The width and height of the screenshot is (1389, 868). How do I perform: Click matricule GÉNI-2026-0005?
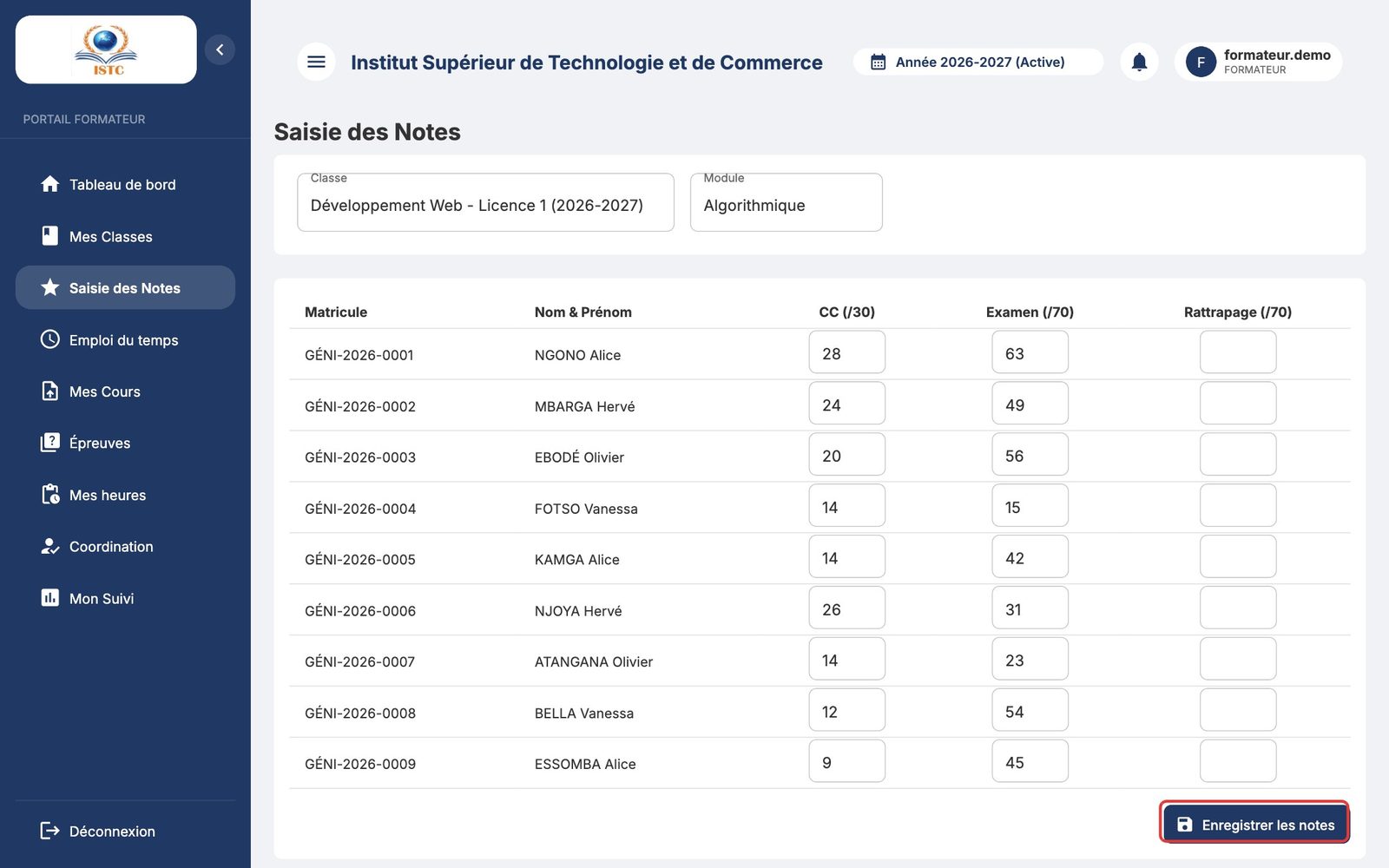360,559
